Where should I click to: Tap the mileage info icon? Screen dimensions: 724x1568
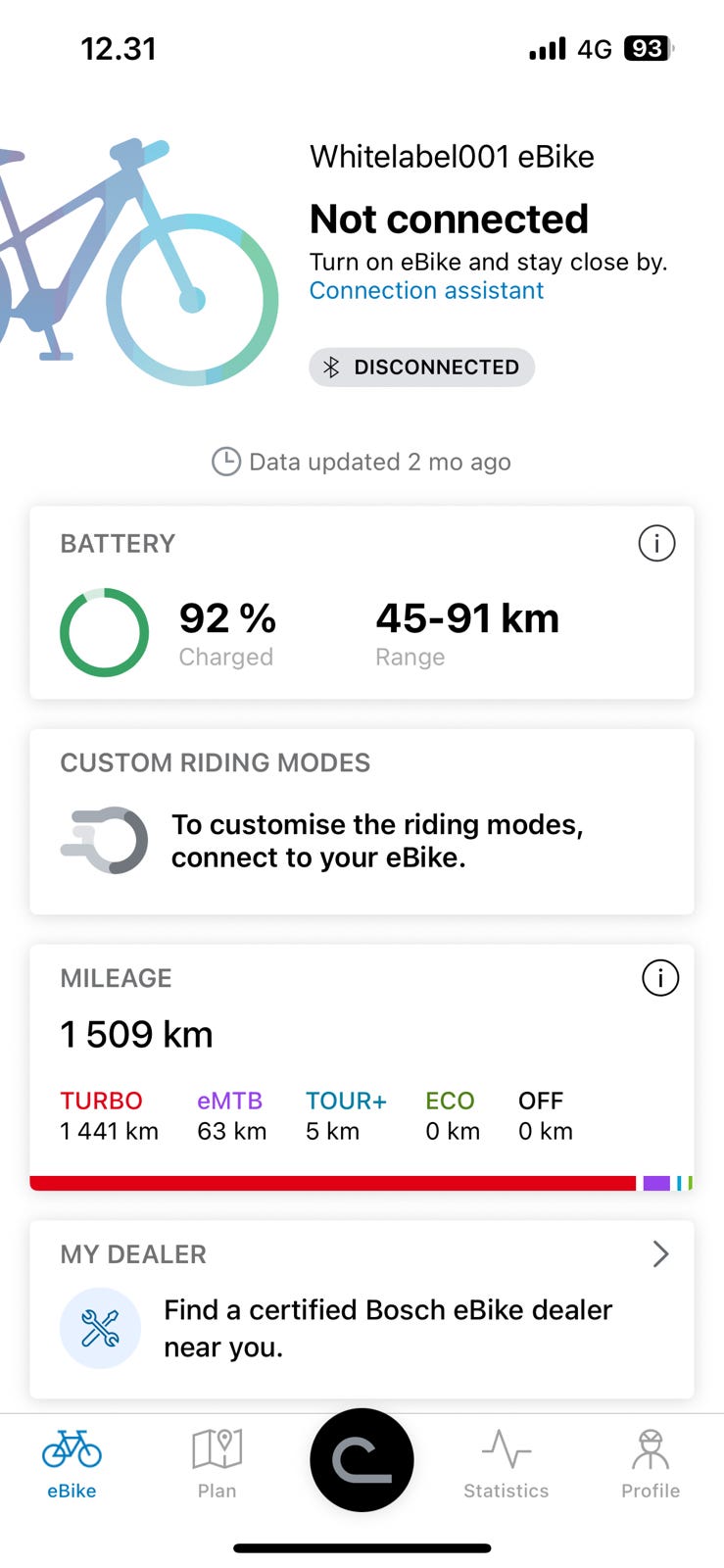[659, 977]
